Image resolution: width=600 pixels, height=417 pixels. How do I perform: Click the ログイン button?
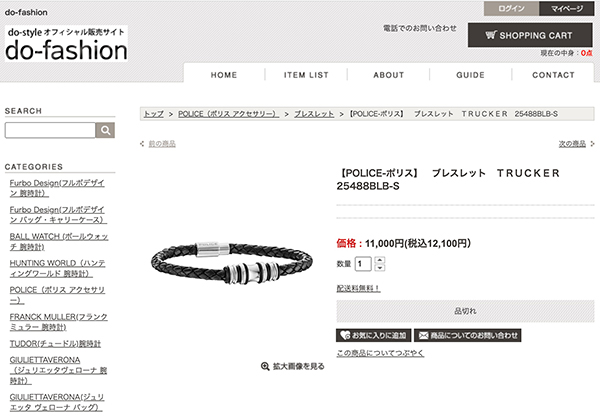tap(511, 8)
